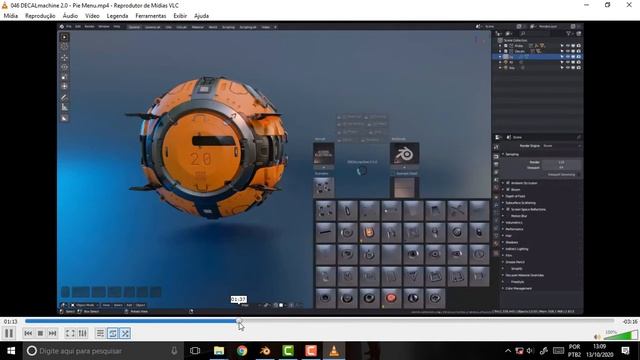Toggle VLC fullscreen mode

coord(70,333)
